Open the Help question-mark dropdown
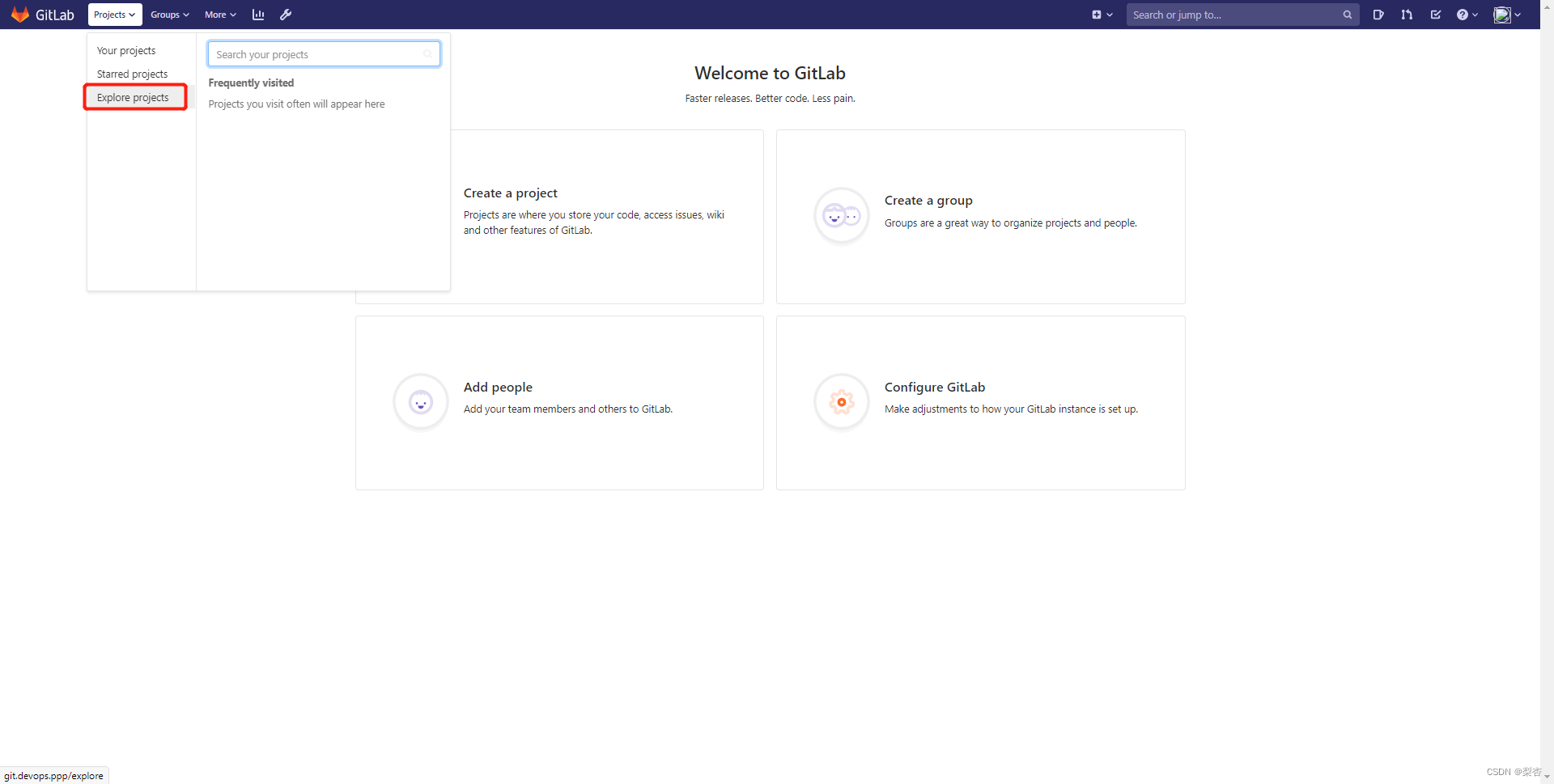This screenshot has width=1554, height=784. pos(1467,15)
